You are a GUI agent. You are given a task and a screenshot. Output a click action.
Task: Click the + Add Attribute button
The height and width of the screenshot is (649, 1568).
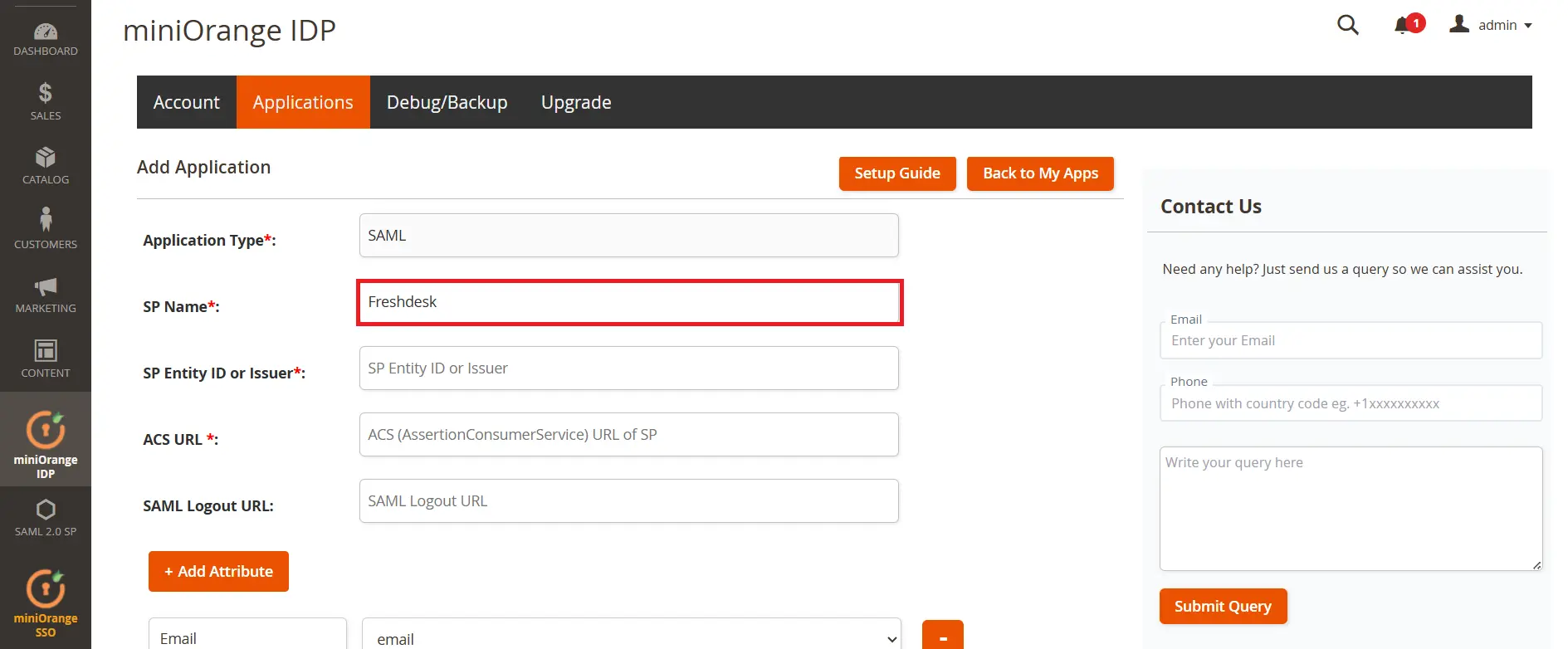(x=218, y=571)
